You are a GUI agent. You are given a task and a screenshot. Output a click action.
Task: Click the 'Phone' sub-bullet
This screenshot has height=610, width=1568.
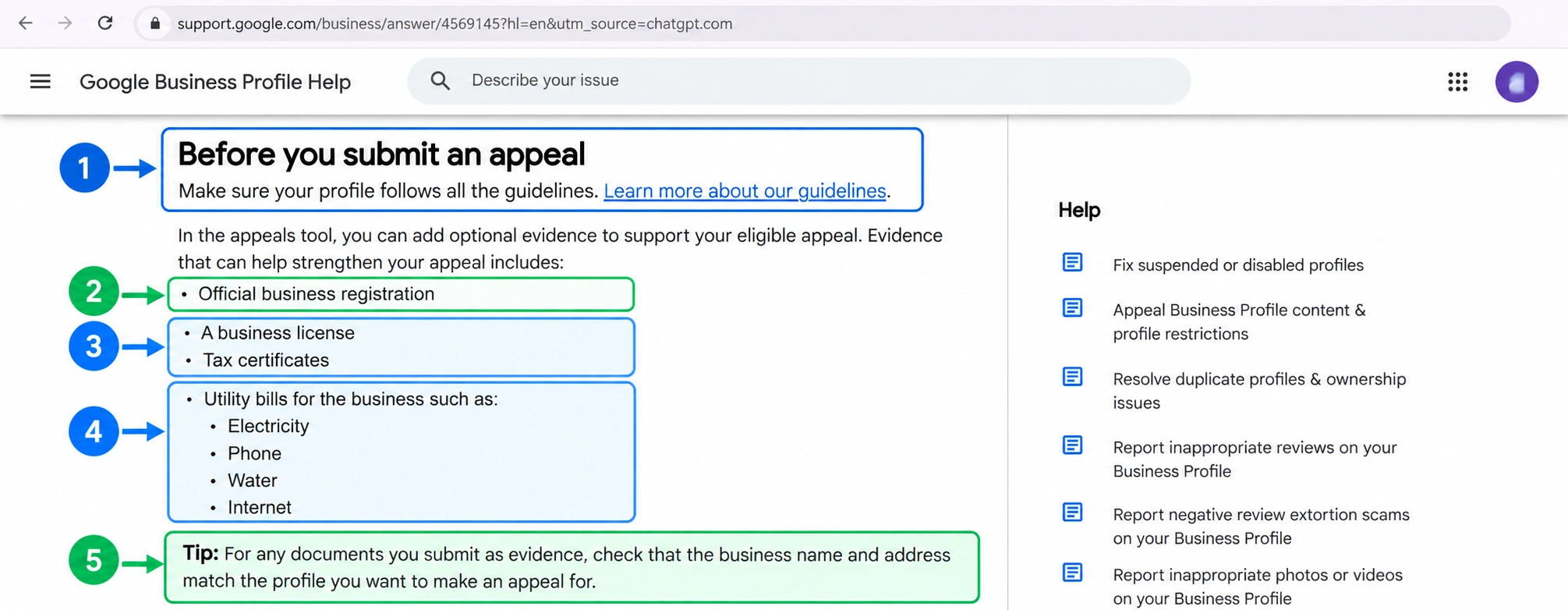click(254, 453)
